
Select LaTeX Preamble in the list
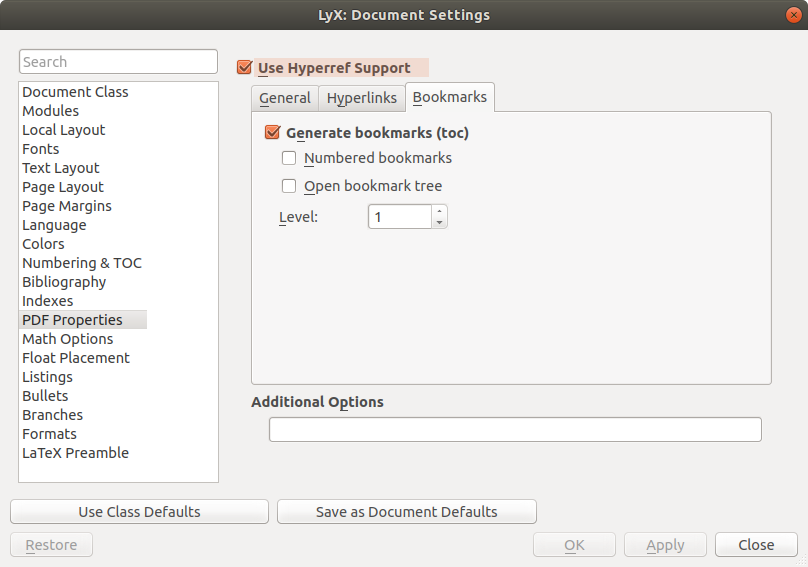[75, 453]
